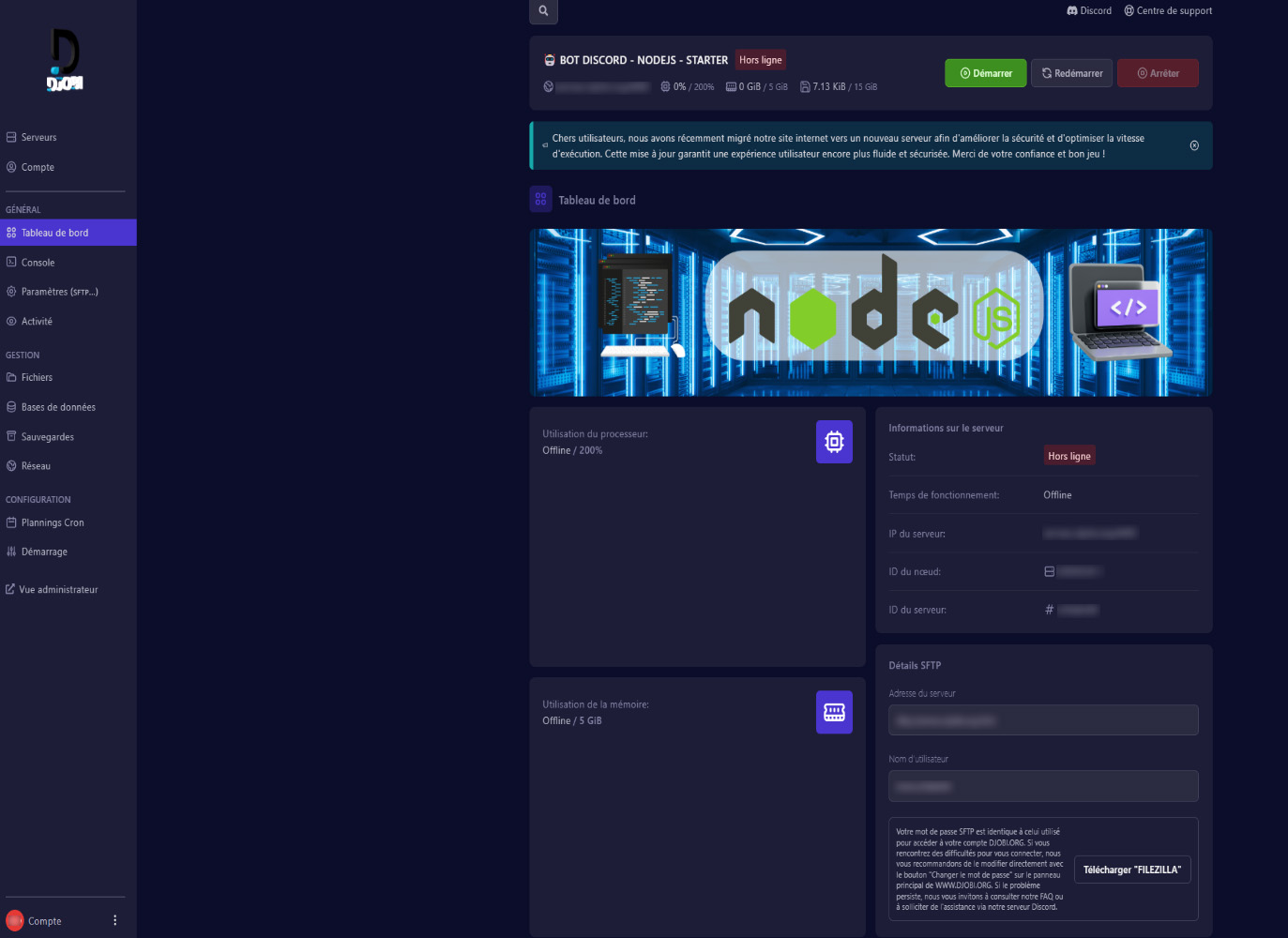Open the Démarrage page

pyautogui.click(x=68, y=552)
